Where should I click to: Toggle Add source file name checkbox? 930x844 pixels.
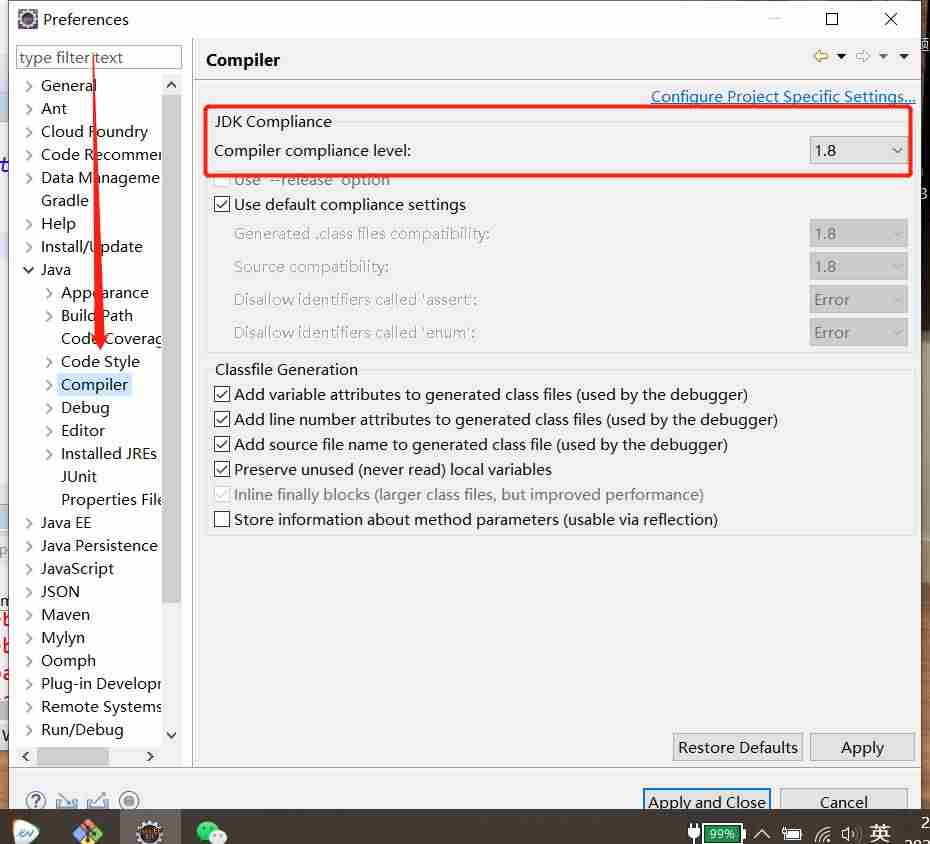[222, 444]
